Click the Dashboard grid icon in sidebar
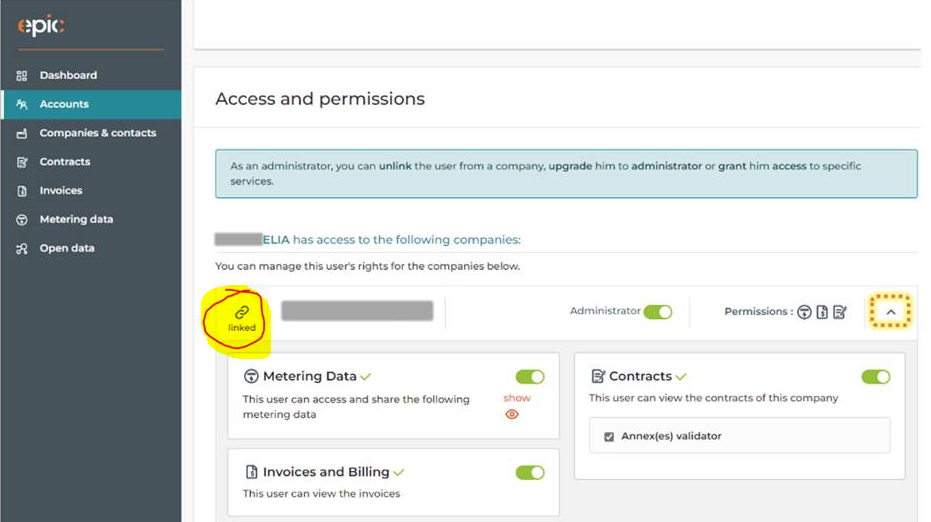This screenshot has height=522, width=931. tap(22, 75)
